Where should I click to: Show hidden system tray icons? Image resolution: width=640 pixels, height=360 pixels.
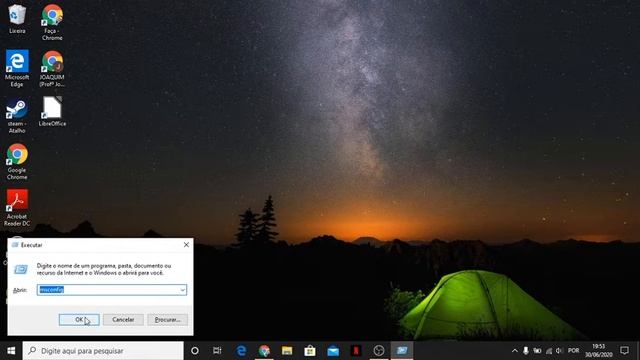point(515,351)
